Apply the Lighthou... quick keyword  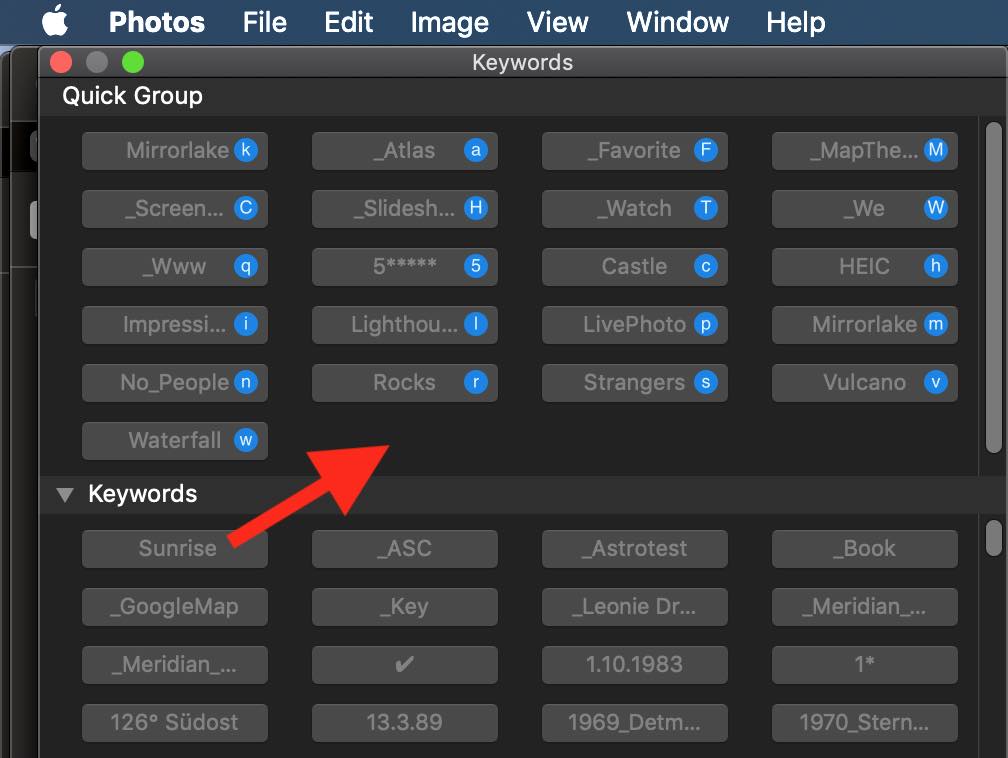point(405,325)
